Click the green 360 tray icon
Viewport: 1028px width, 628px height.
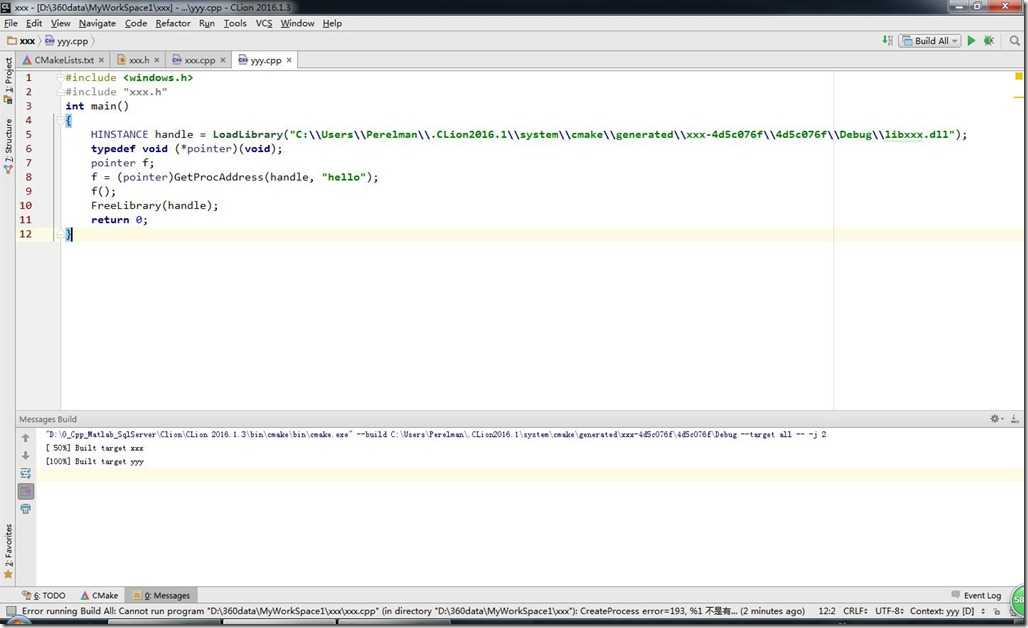coord(1019,598)
